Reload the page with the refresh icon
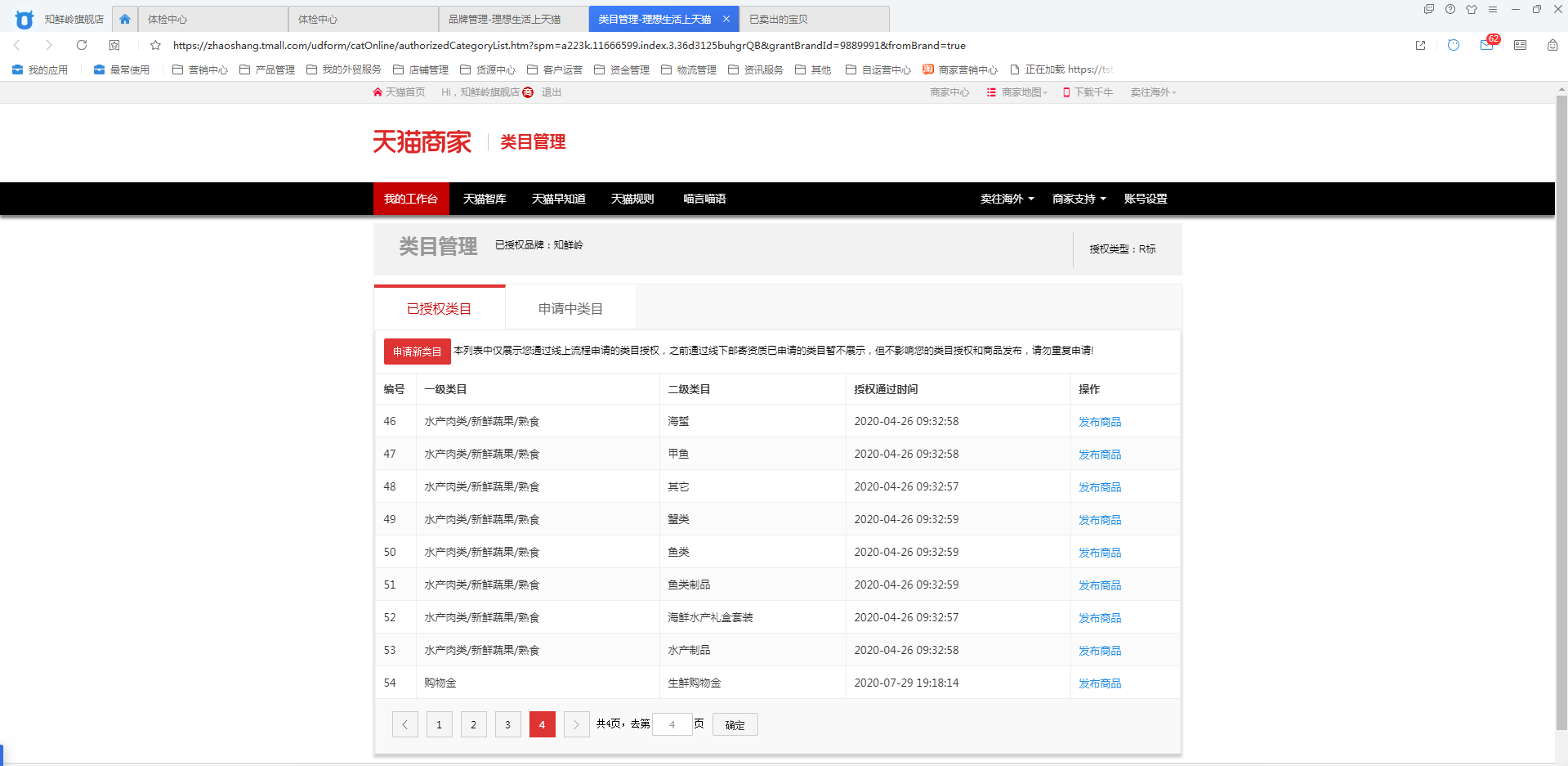Screen dimensions: 1568x766 point(82,45)
